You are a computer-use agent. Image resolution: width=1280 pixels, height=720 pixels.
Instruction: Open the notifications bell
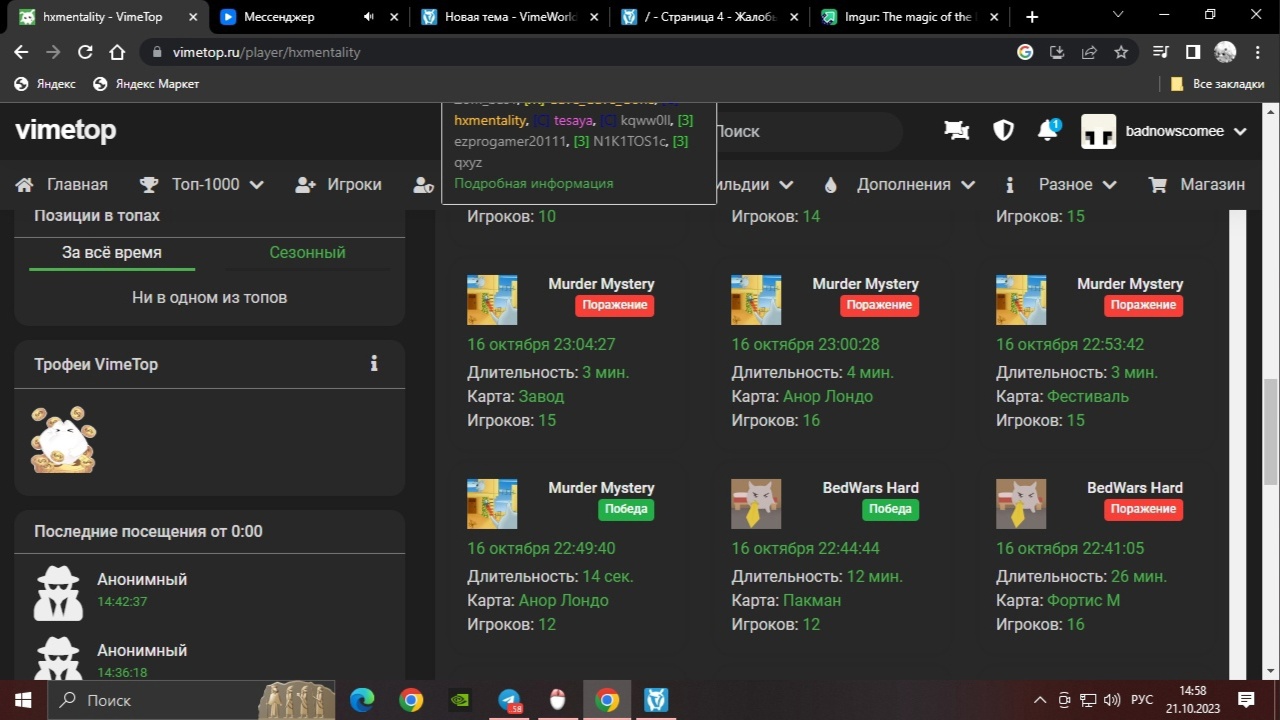(x=1047, y=131)
